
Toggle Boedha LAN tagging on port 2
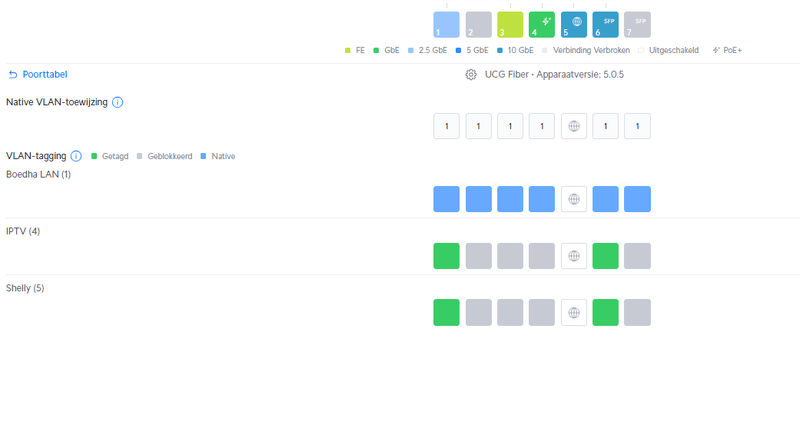click(479, 199)
